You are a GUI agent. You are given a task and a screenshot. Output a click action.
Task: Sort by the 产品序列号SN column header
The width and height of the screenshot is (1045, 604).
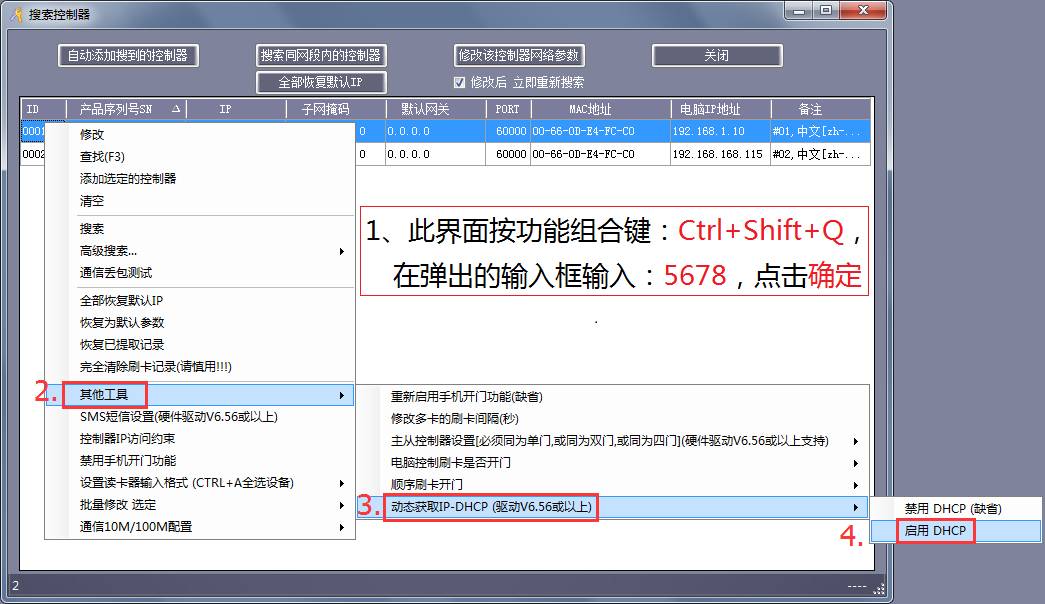click(125, 109)
